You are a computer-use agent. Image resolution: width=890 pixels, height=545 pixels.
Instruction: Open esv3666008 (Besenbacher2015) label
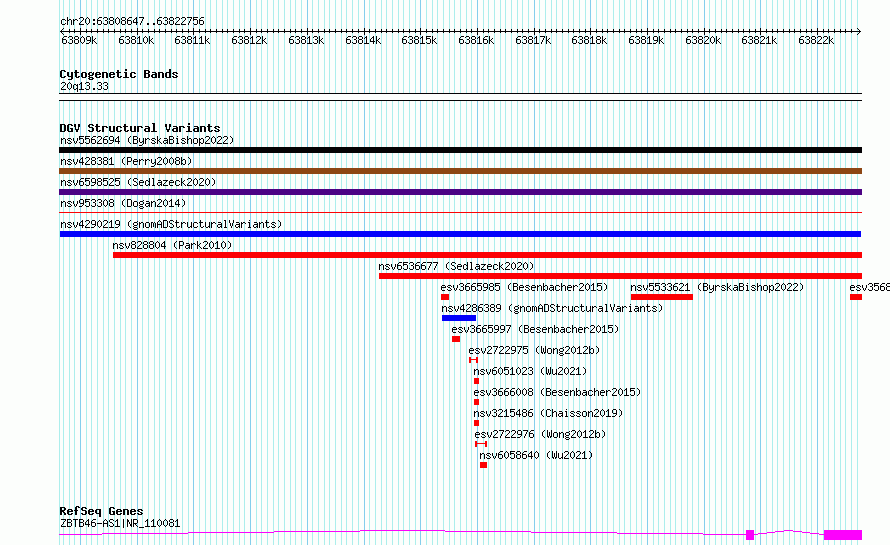coord(557,392)
